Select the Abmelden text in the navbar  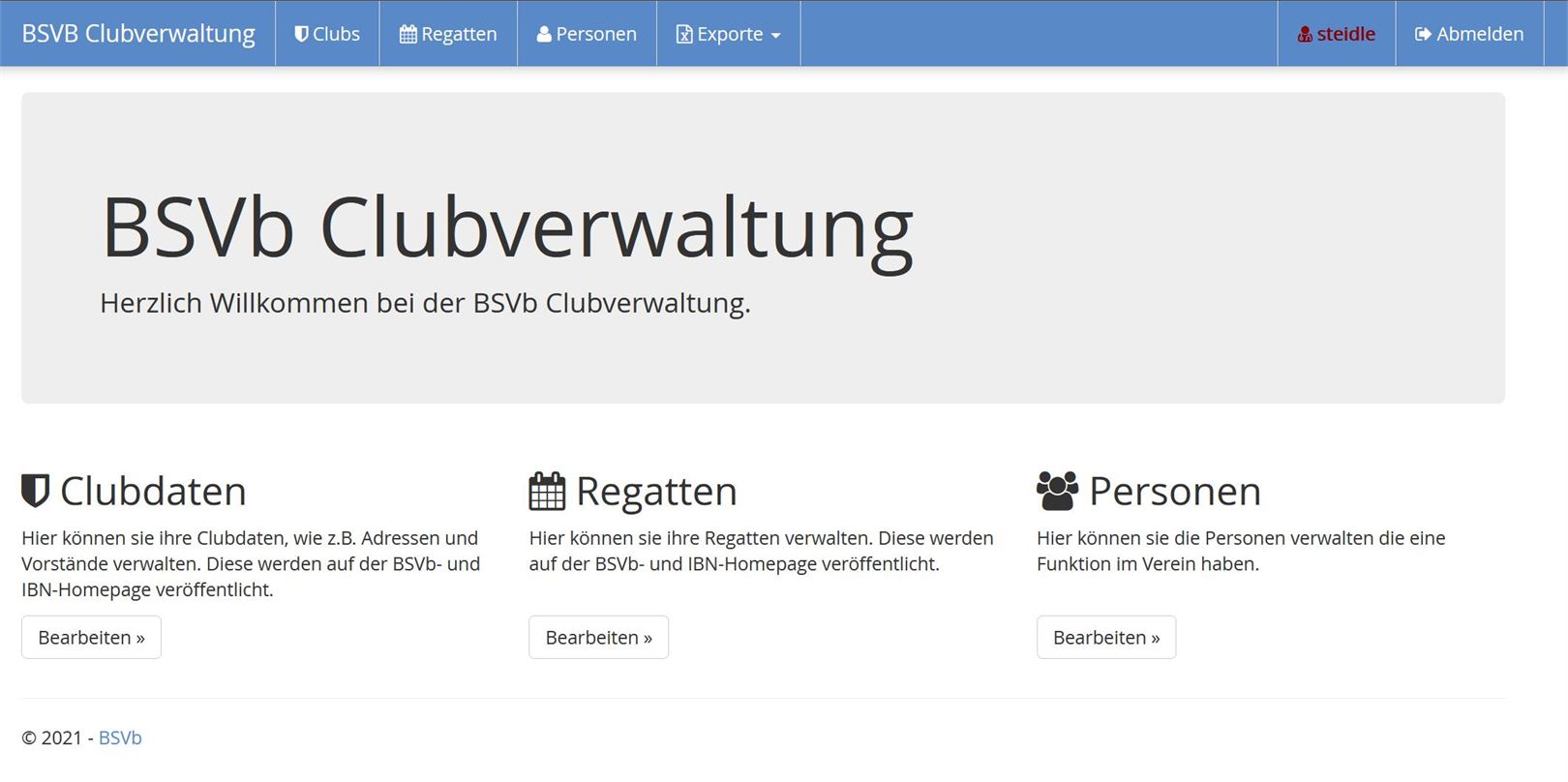coord(1480,34)
